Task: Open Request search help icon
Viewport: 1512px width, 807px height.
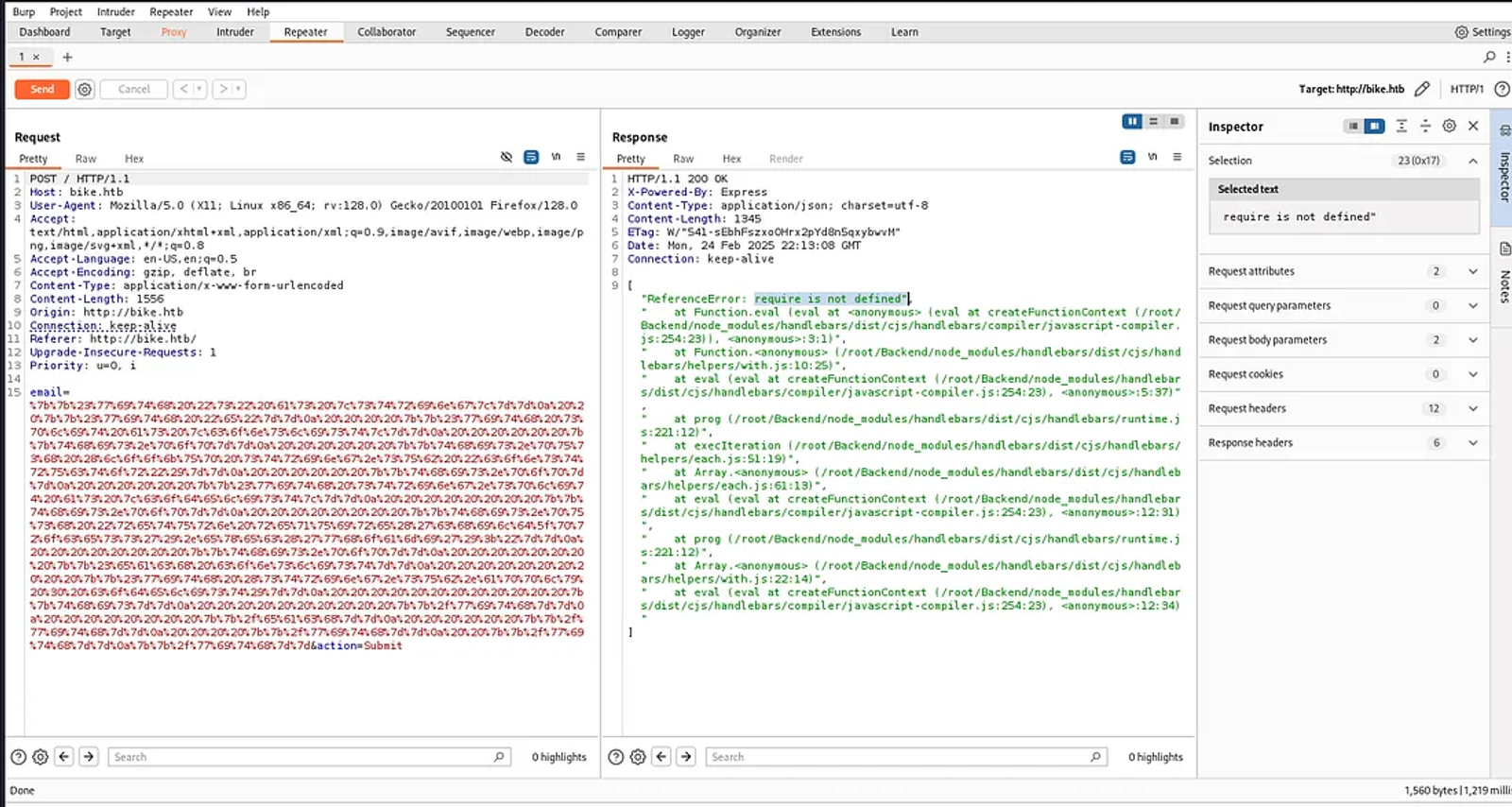Action: [x=18, y=757]
